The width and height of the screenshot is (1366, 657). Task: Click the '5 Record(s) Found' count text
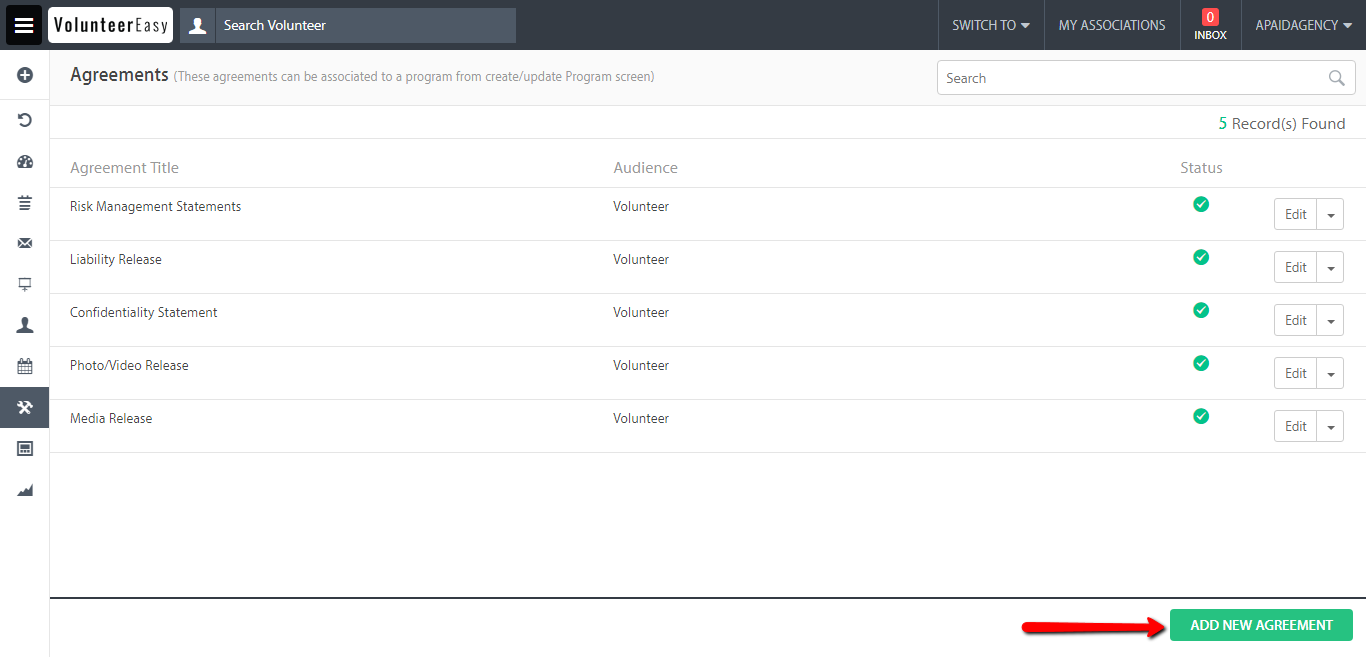point(1282,124)
